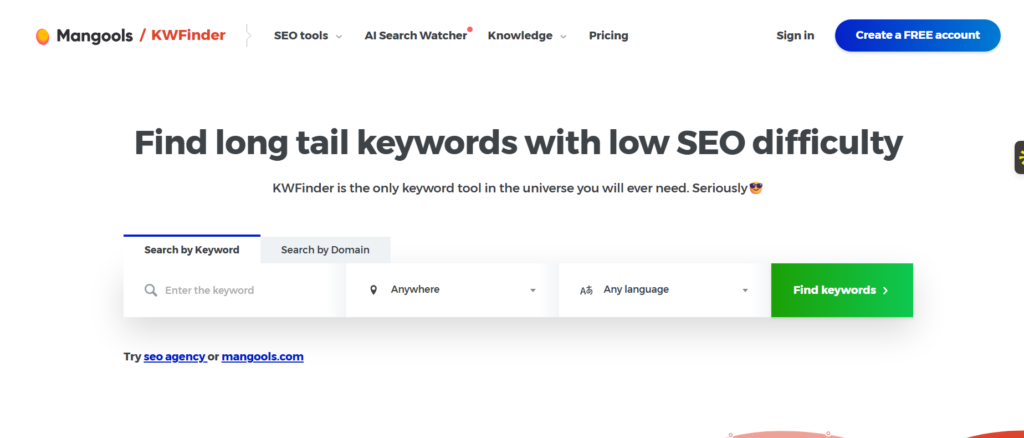Expand the Knowledge menu
This screenshot has height=438, width=1024.
[526, 36]
